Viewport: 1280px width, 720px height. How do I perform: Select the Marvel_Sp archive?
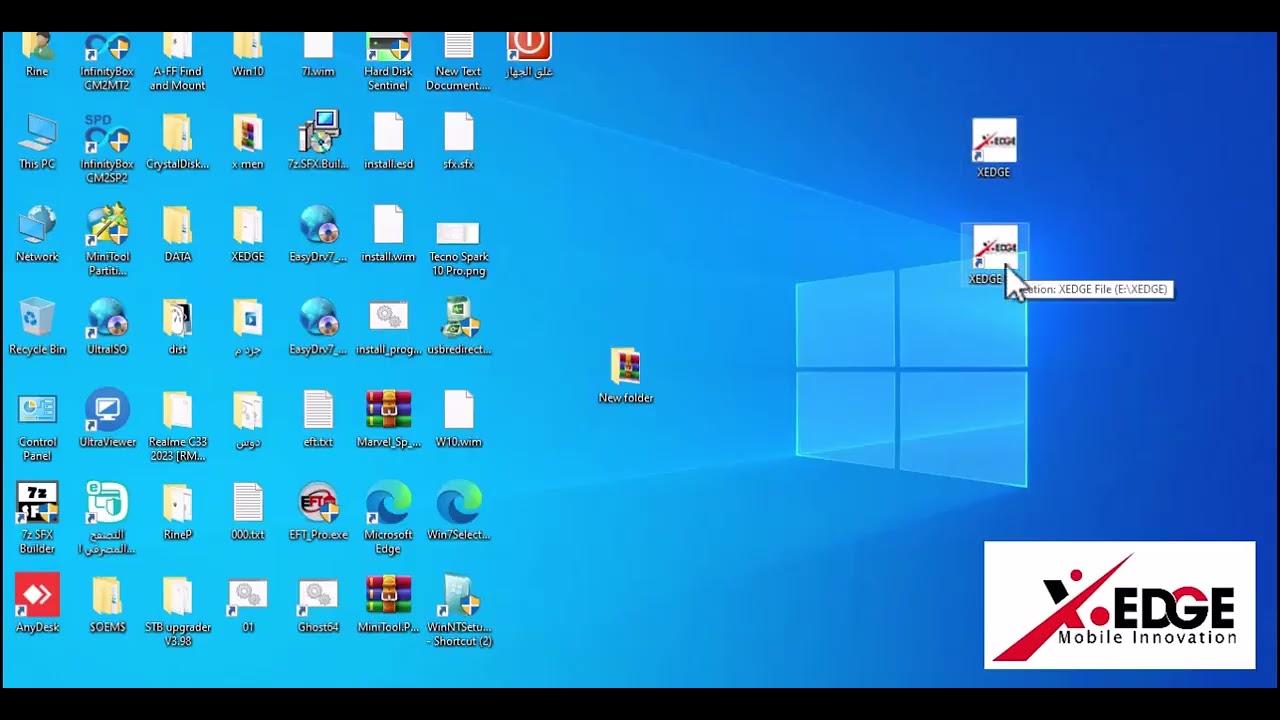pyautogui.click(x=388, y=419)
